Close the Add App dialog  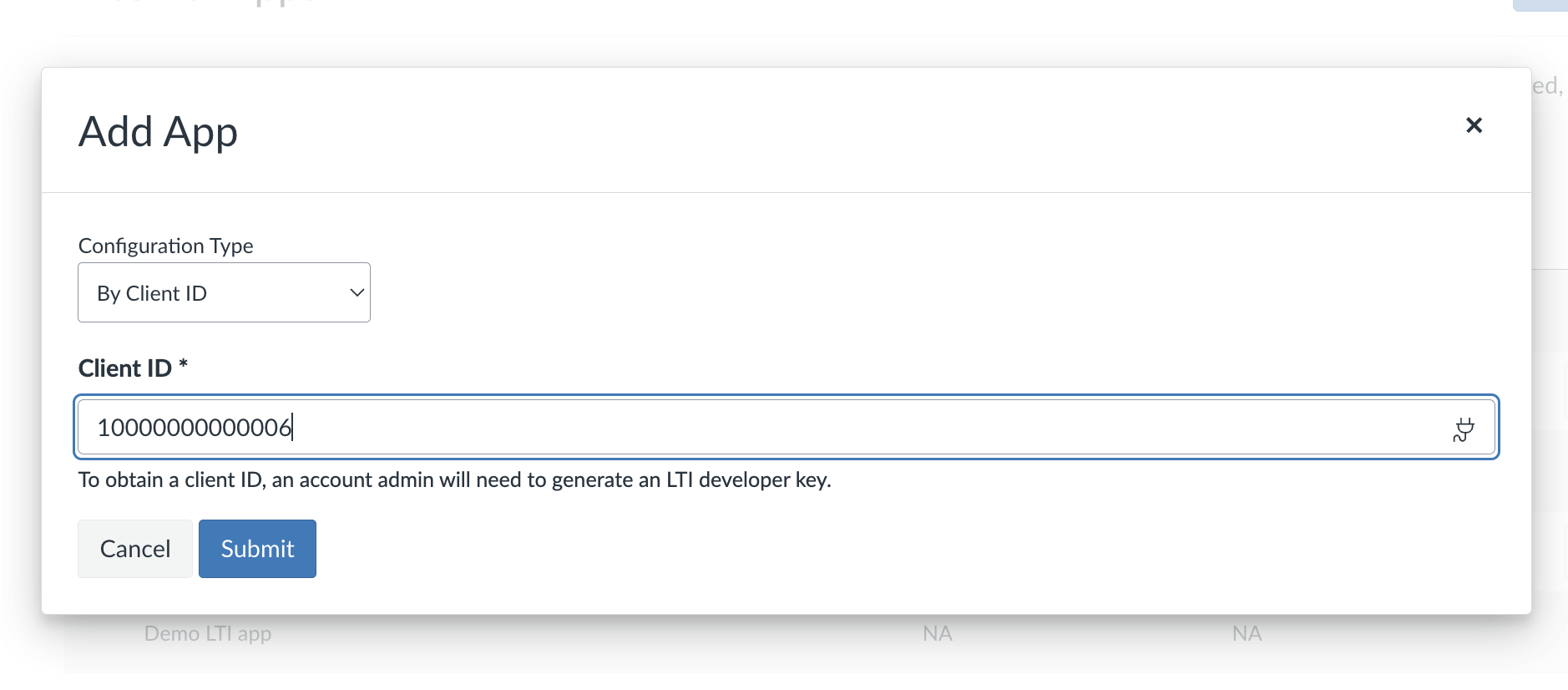(1474, 125)
